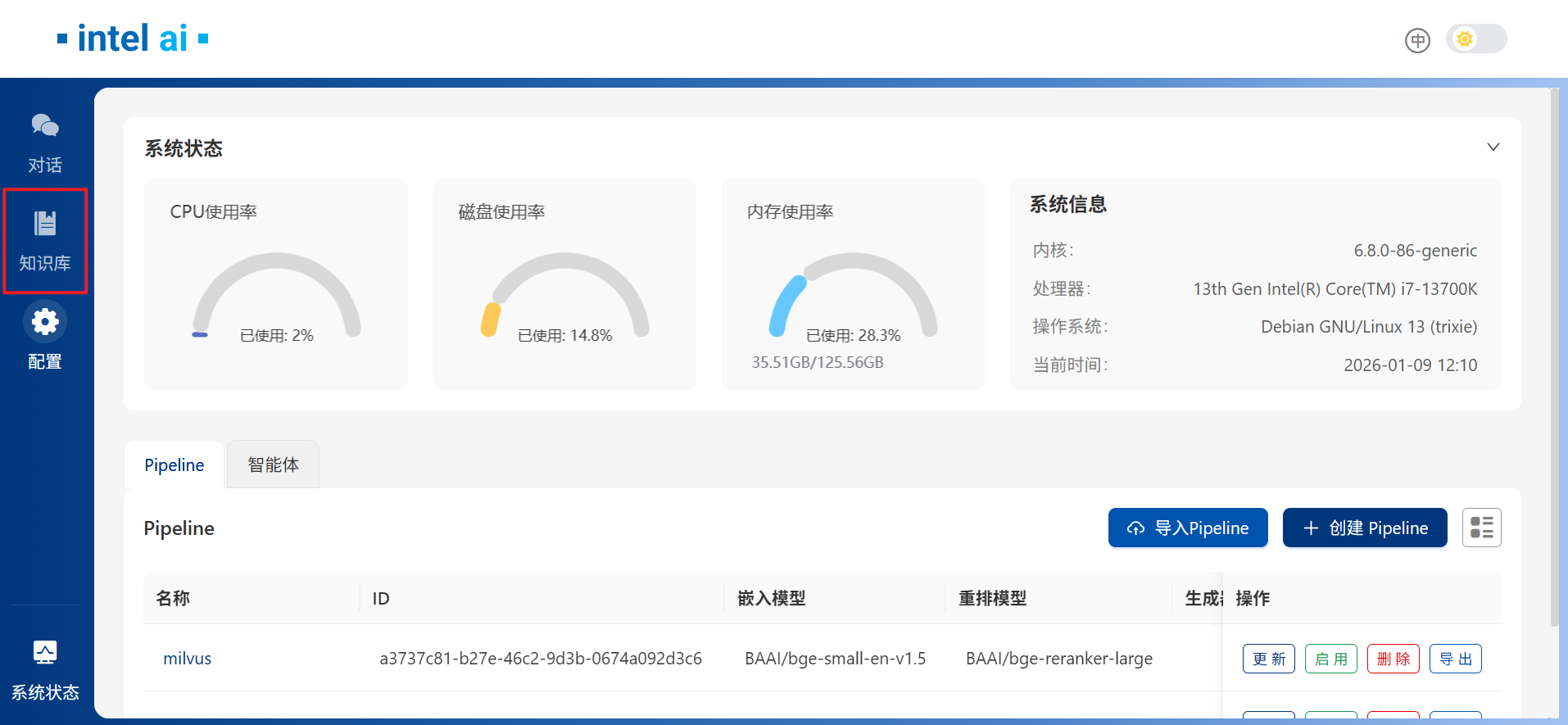The width and height of the screenshot is (1568, 725).
Task: Switch Pipeline list to card view icon
Action: pyautogui.click(x=1481, y=528)
